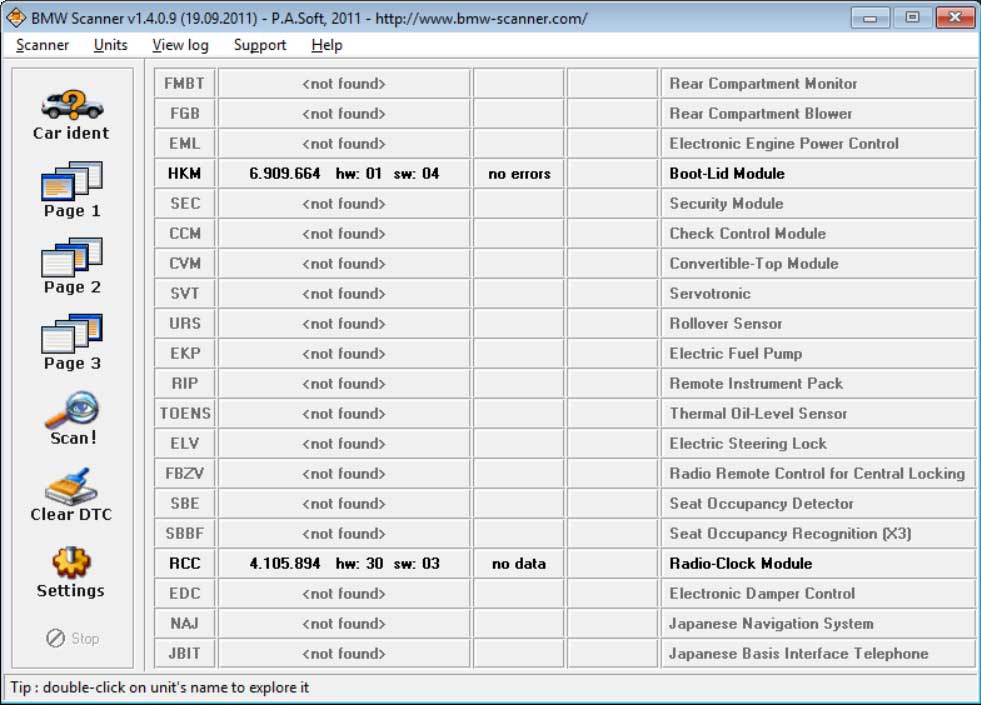Viewport: 981px width, 705px height.
Task: Switch to the Page 1 view
Action: 70,190
